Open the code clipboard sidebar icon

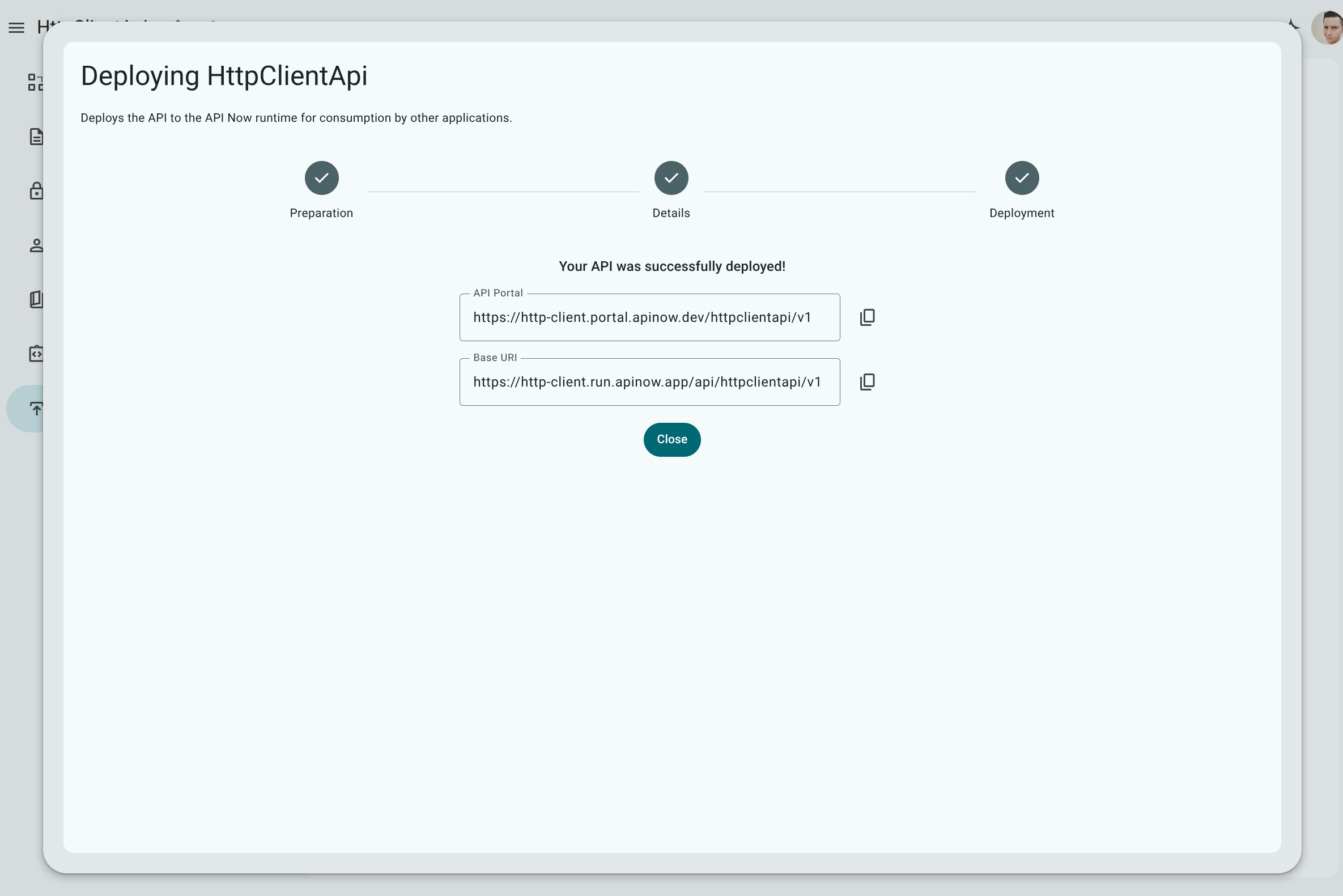pos(36,354)
